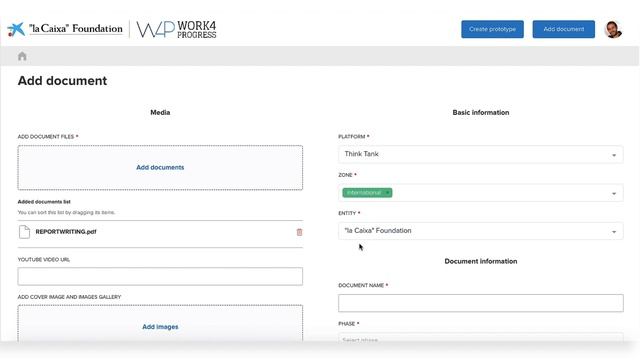Click the Create prototype button
This screenshot has width=640, height=360.
point(492,29)
